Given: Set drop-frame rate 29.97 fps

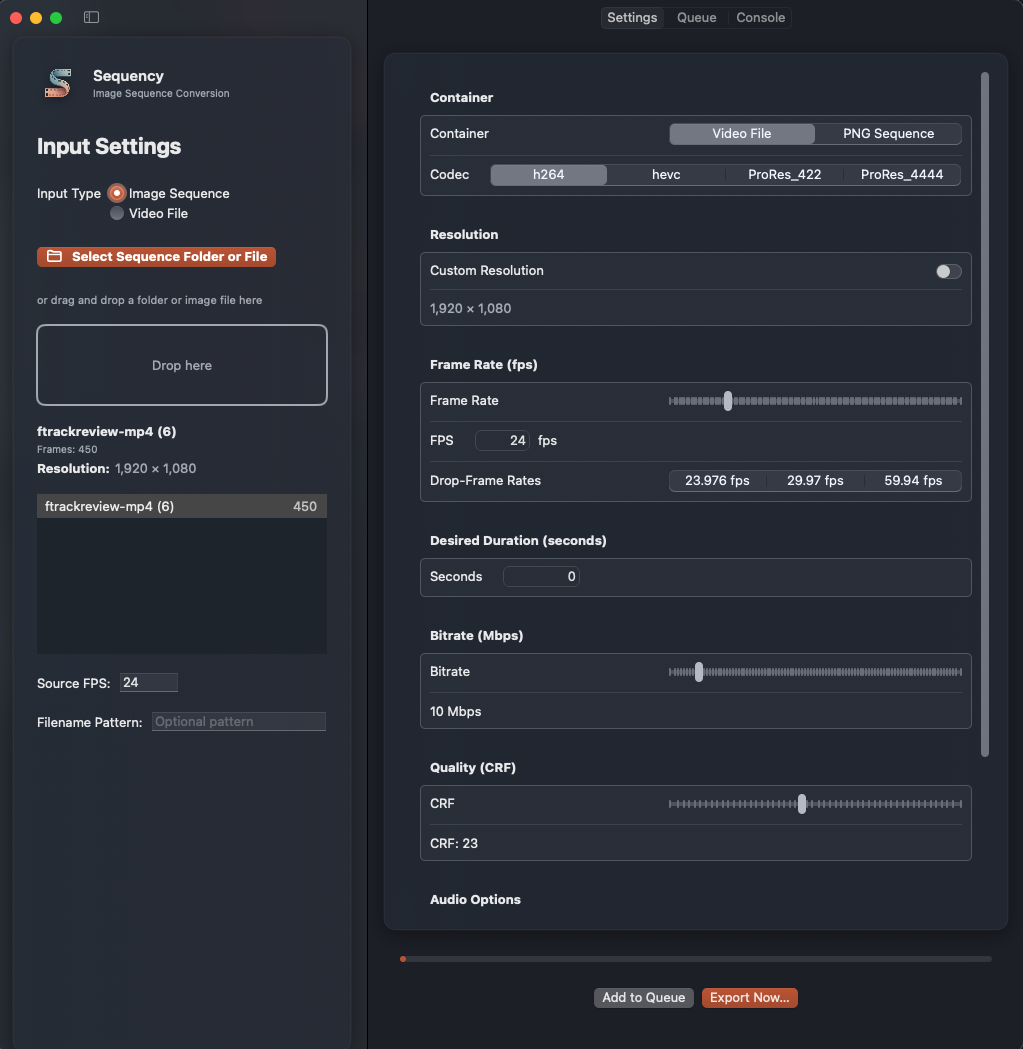Looking at the screenshot, I should (x=815, y=480).
